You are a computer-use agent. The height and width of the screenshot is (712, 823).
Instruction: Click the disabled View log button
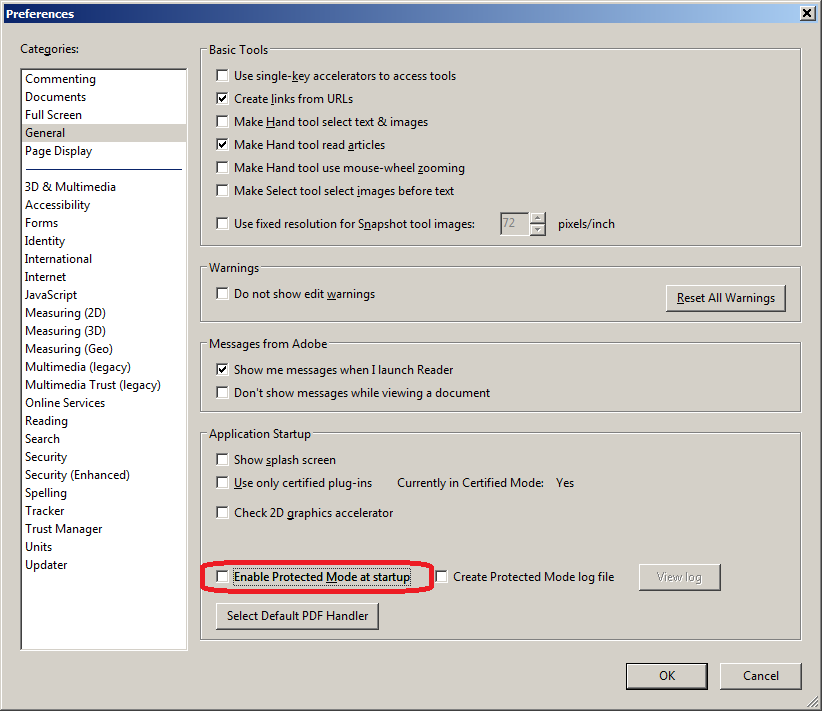pos(679,577)
